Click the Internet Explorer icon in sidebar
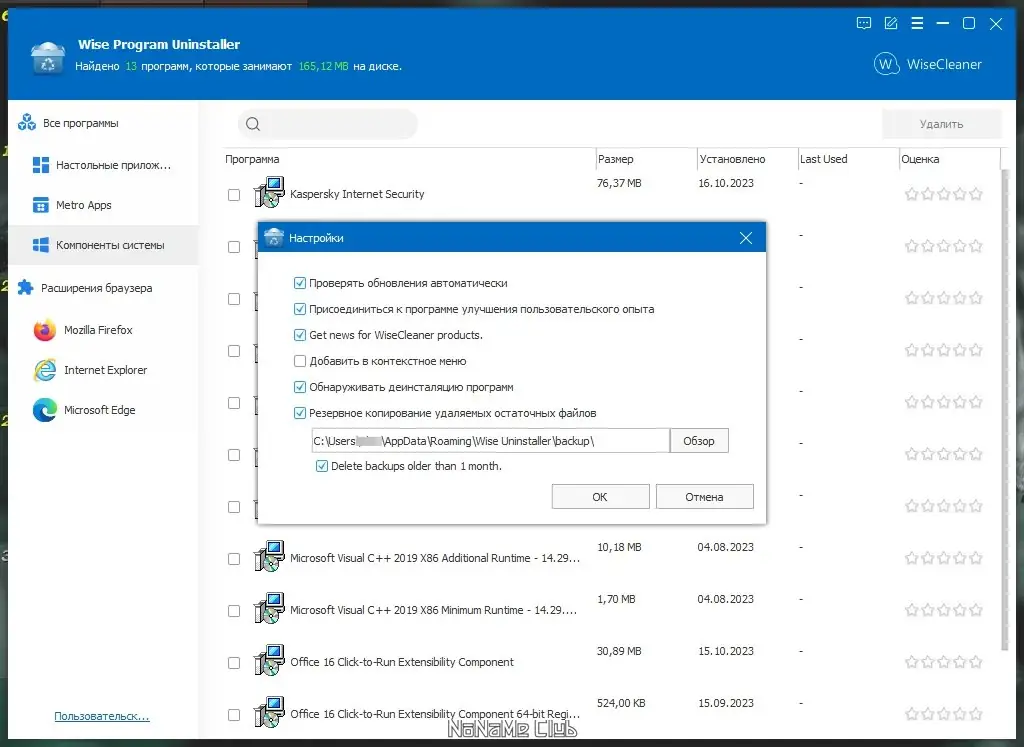 (x=44, y=370)
